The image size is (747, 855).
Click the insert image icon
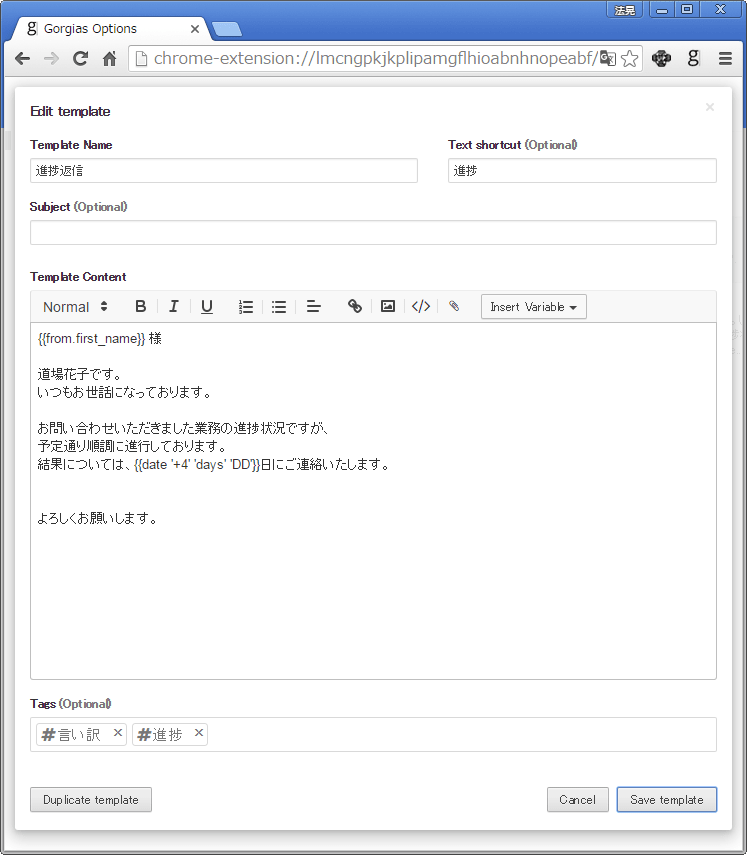point(388,307)
